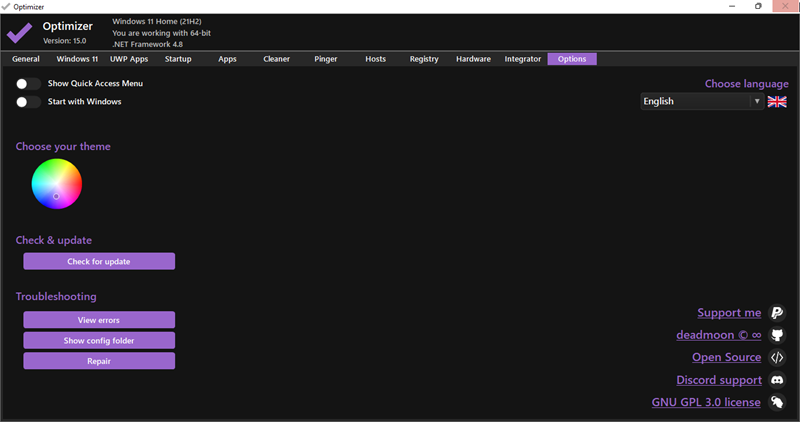Image resolution: width=800 pixels, height=422 pixels.
Task: Click the small title bar checkmark icon
Action: [6, 7]
